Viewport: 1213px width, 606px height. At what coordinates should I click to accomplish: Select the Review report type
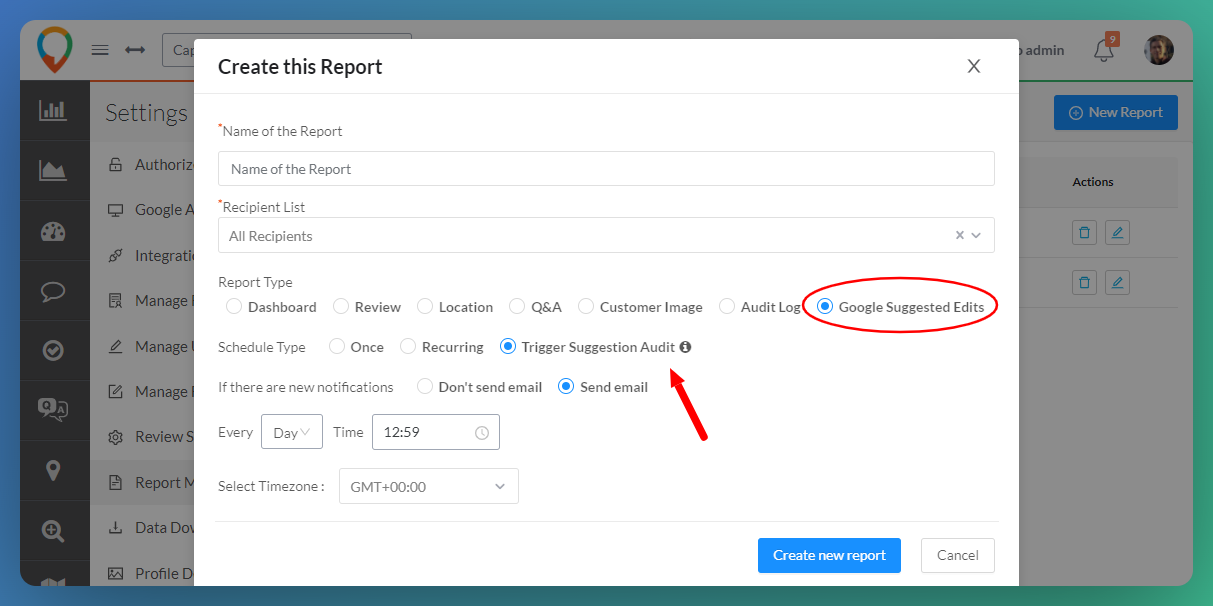pyautogui.click(x=367, y=307)
